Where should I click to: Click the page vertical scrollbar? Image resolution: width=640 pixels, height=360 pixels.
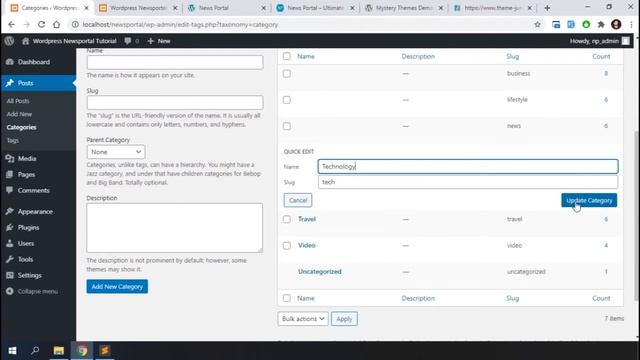pyautogui.click(x=636, y=216)
